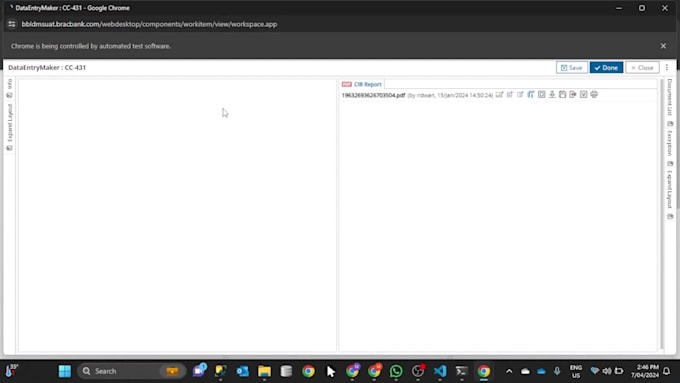Click the site information icon beside the URL
680x383 pixels.
click(x=12, y=24)
